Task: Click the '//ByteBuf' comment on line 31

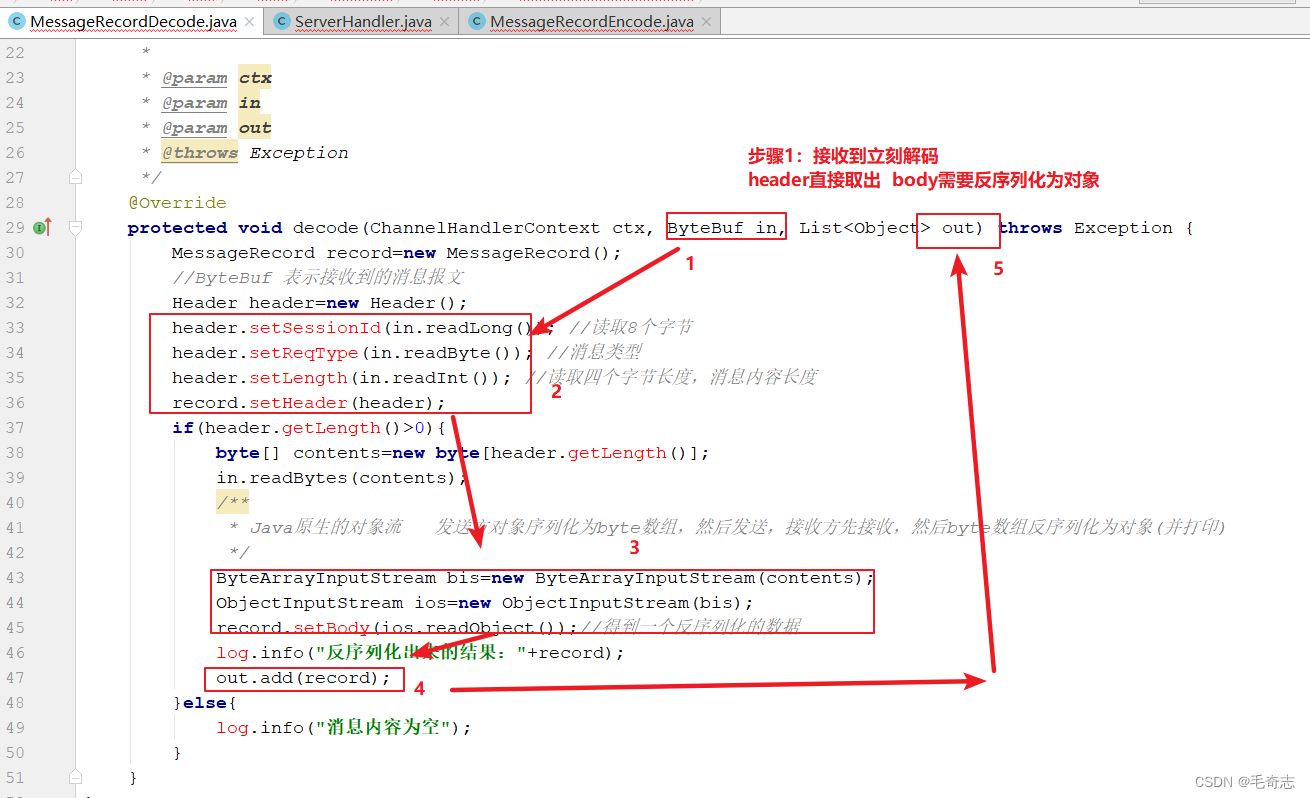Action: [x=317, y=278]
